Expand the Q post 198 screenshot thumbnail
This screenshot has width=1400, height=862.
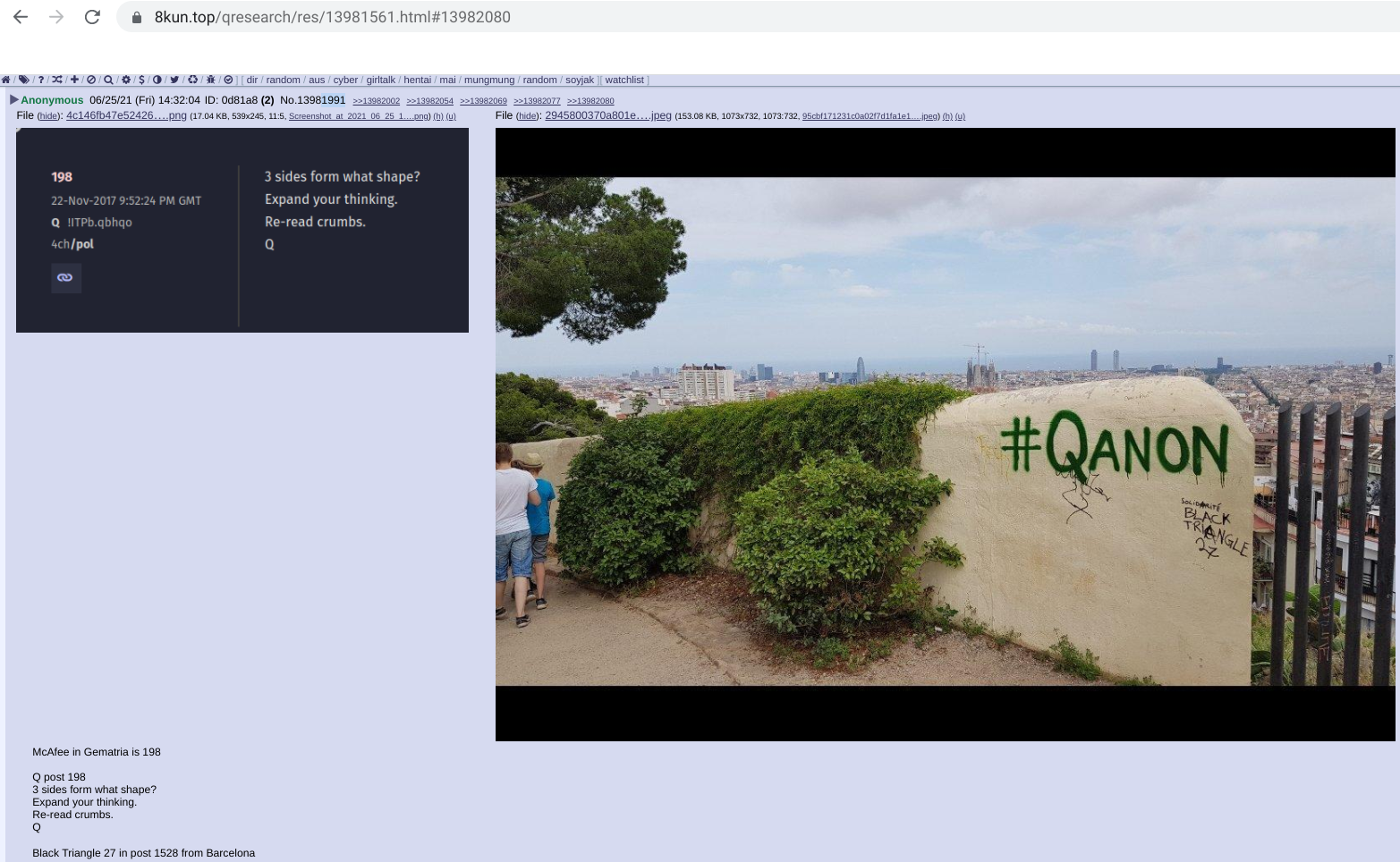tap(242, 230)
